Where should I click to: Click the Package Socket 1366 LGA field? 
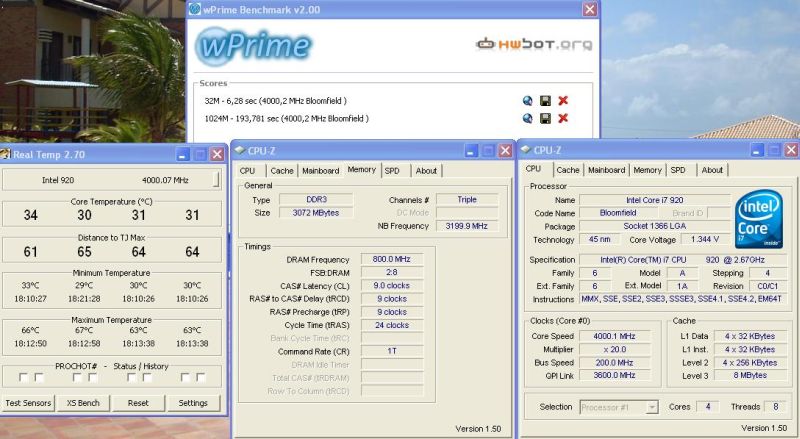click(655, 226)
